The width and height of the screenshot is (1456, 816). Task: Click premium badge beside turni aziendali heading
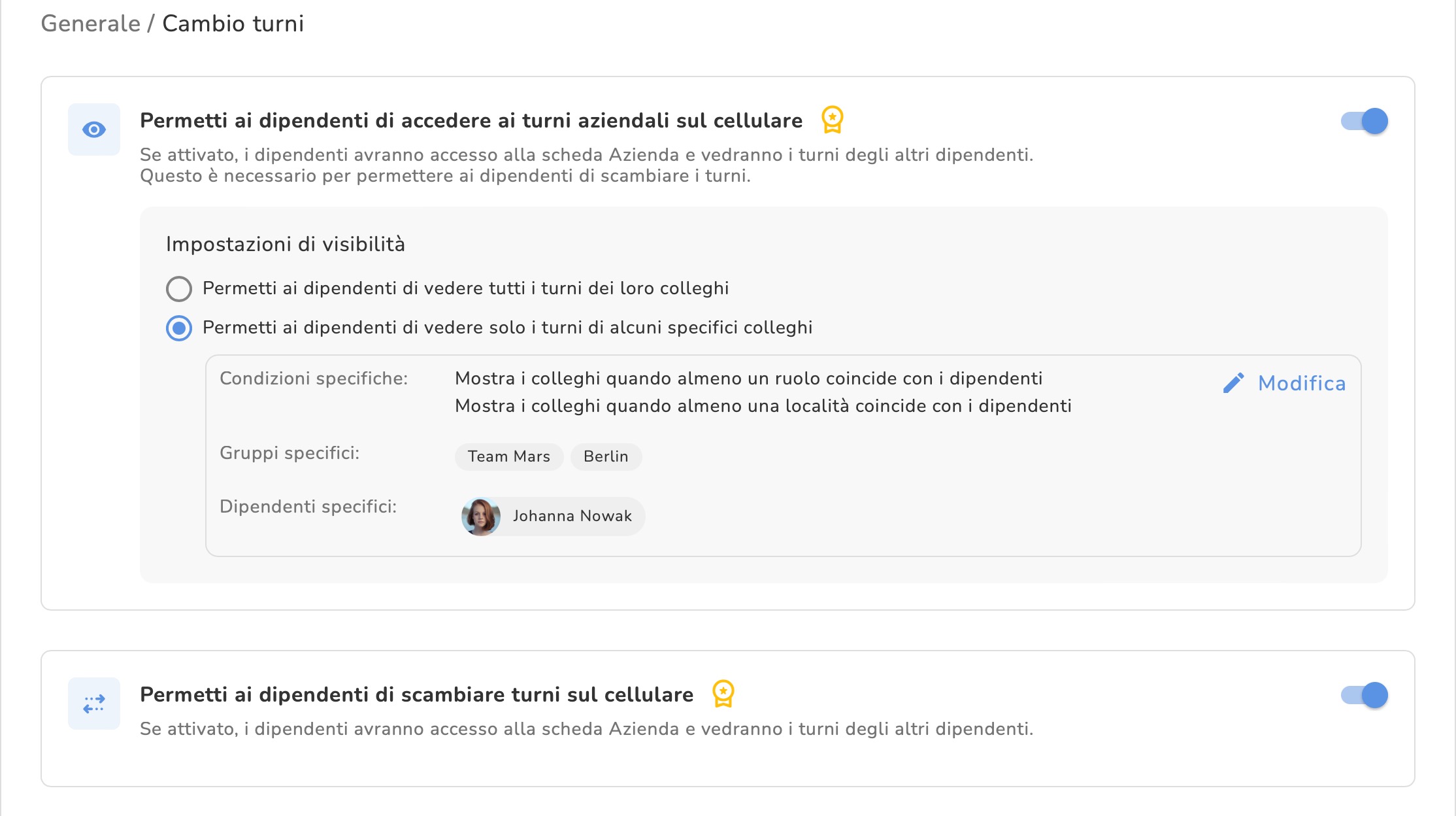[x=832, y=120]
